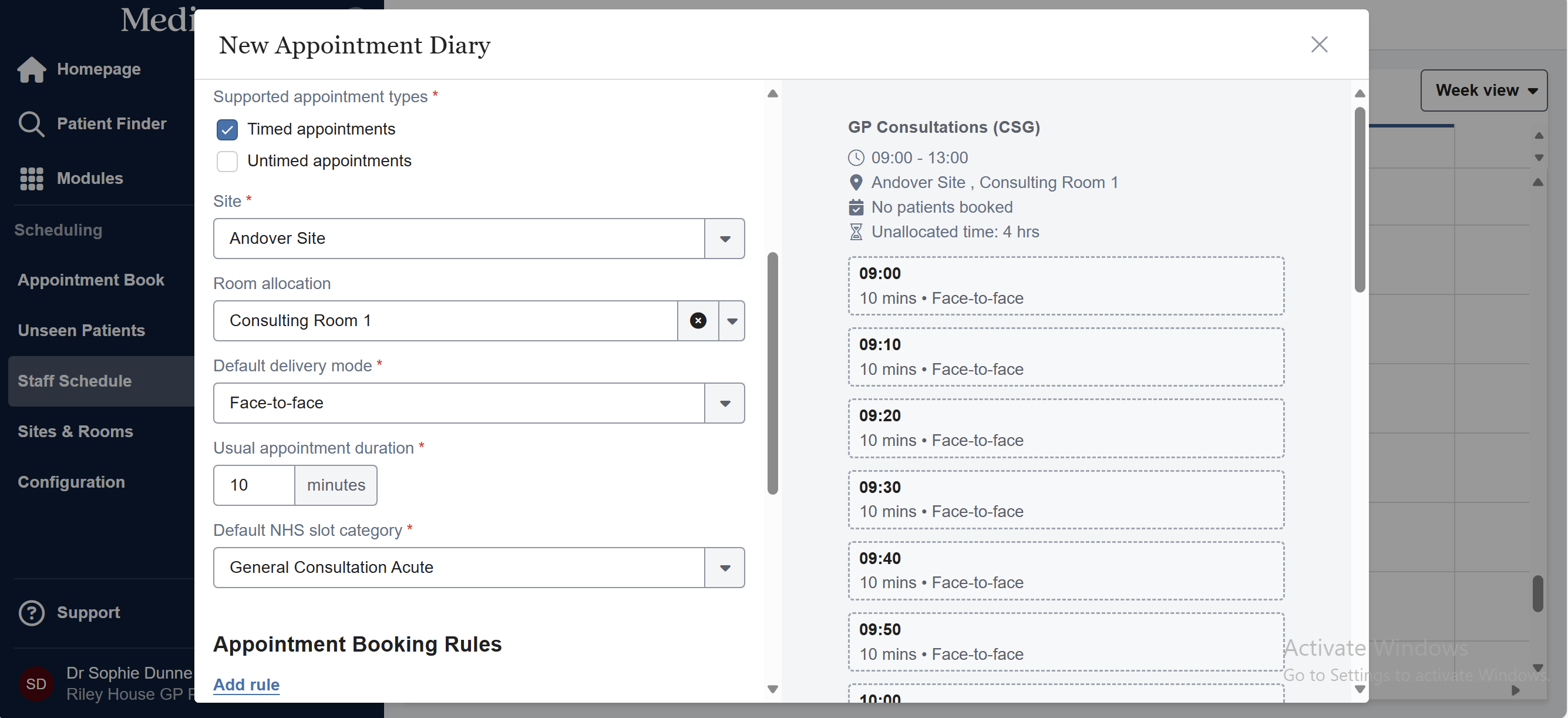Image resolution: width=1568 pixels, height=718 pixels.
Task: Expand the Site dropdown
Action: [x=724, y=239]
